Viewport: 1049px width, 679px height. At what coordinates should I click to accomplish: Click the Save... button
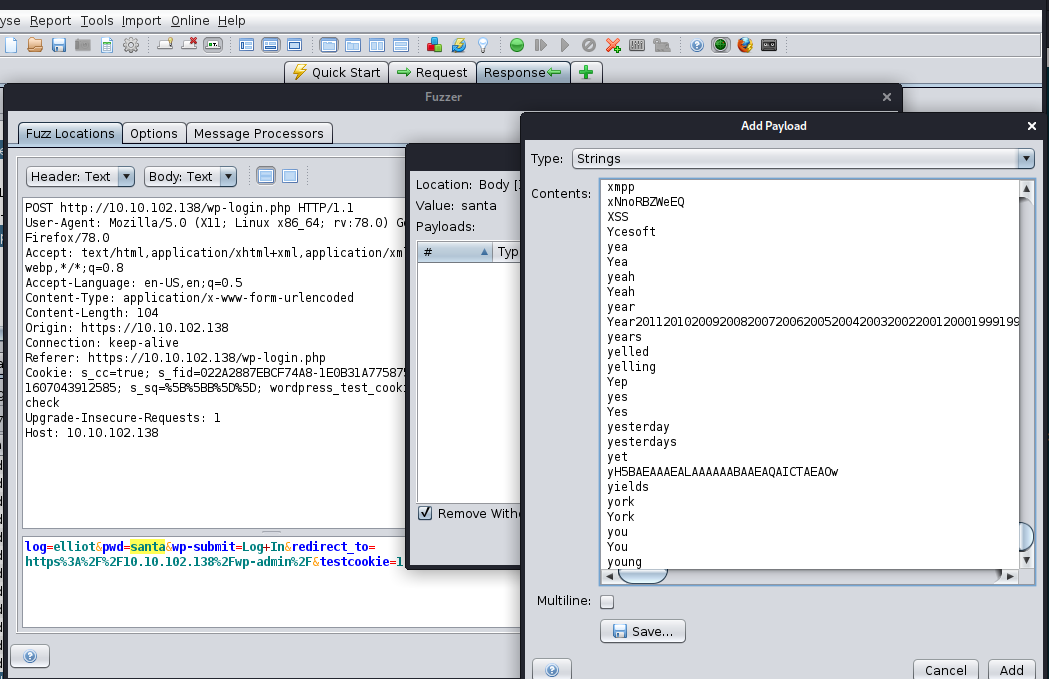coord(643,631)
